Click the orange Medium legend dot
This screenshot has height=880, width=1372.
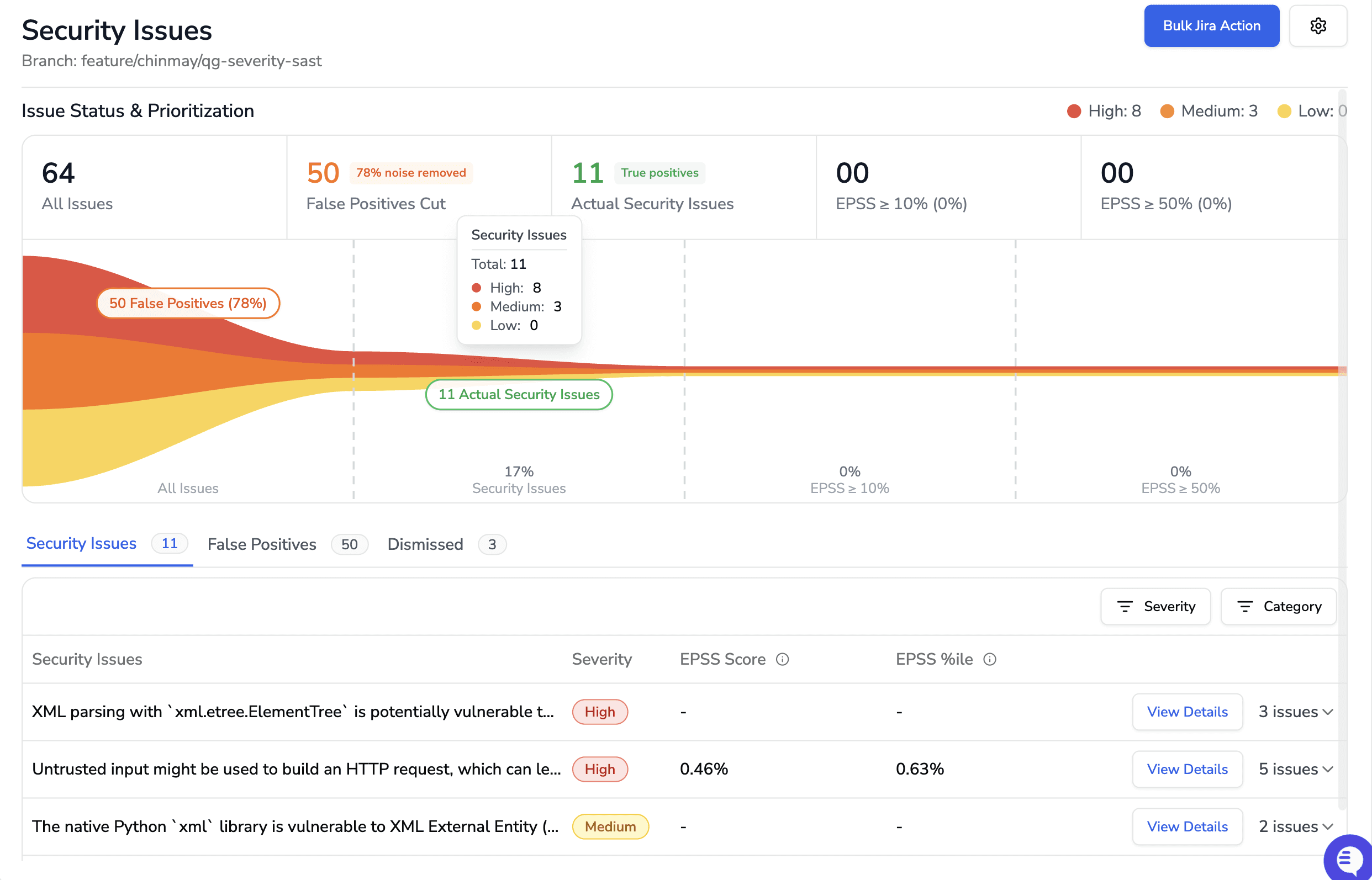click(x=1167, y=111)
